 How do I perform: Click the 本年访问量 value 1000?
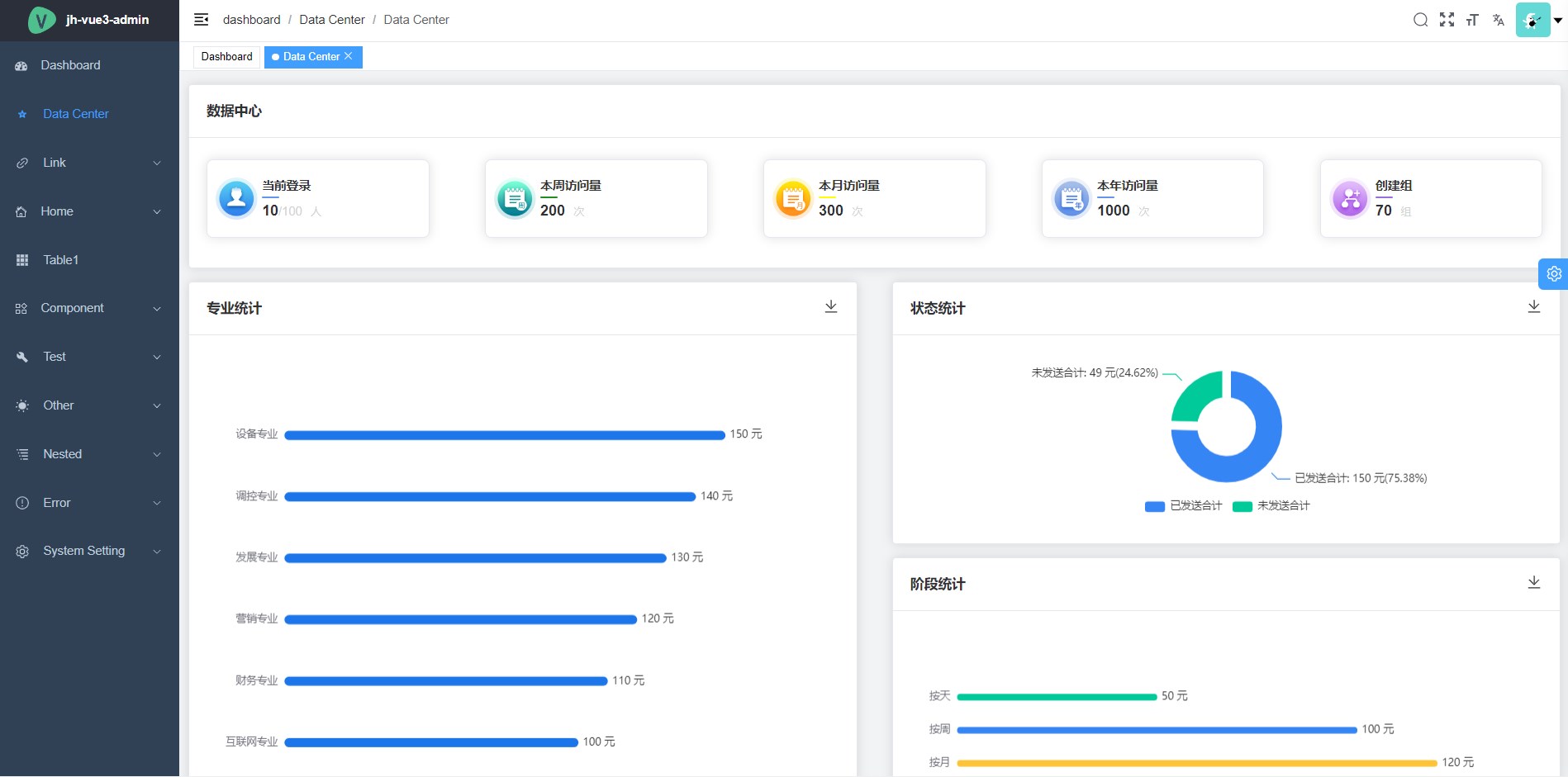click(x=1114, y=211)
